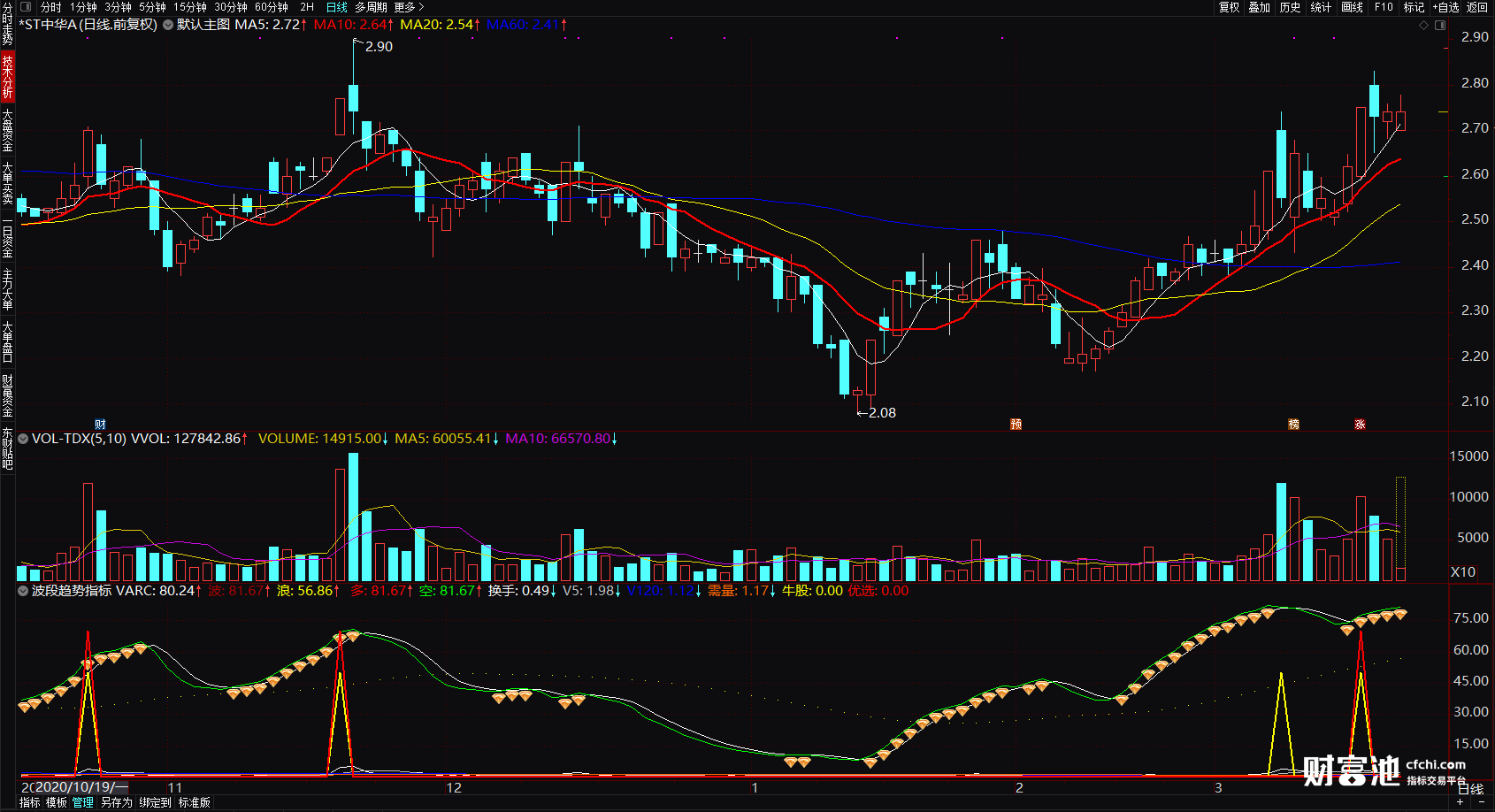This screenshot has height=812, width=1495.
Task: Click the 管理 bottom tab
Action: pos(83,803)
